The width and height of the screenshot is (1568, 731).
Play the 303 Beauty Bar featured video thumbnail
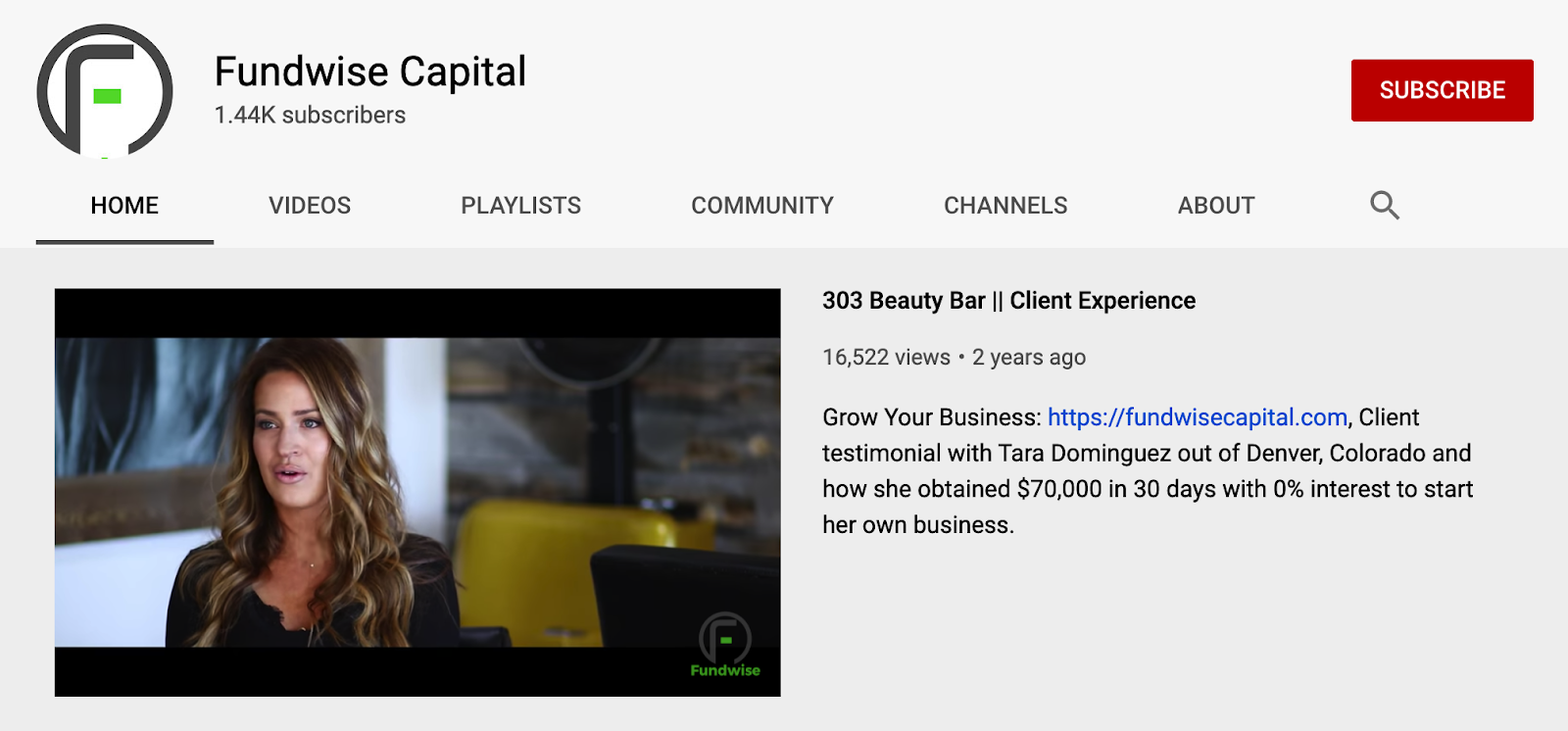click(x=417, y=492)
